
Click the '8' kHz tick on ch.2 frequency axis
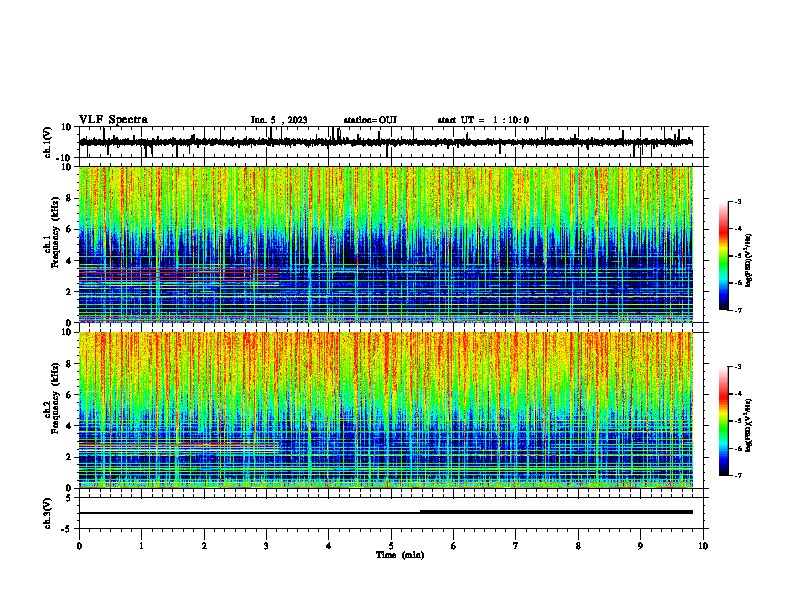(x=70, y=364)
